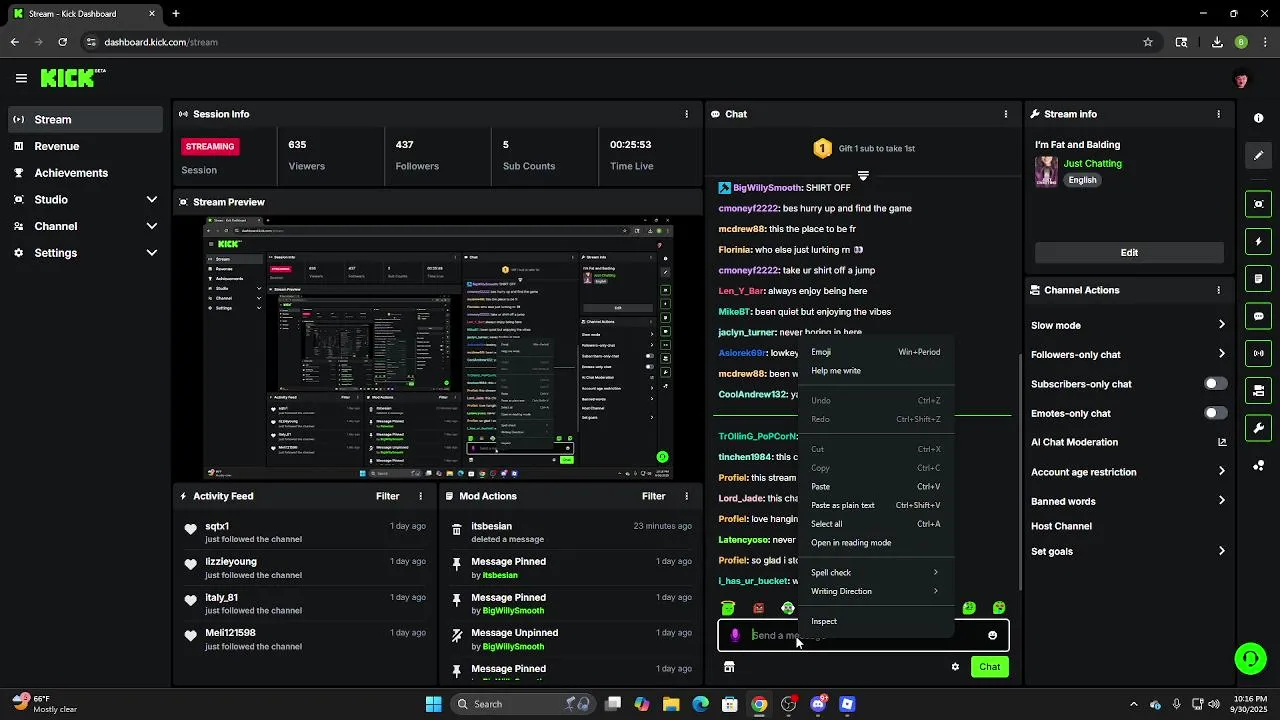Choose Help me write in context menu
The height and width of the screenshot is (720, 1280).
(875, 371)
